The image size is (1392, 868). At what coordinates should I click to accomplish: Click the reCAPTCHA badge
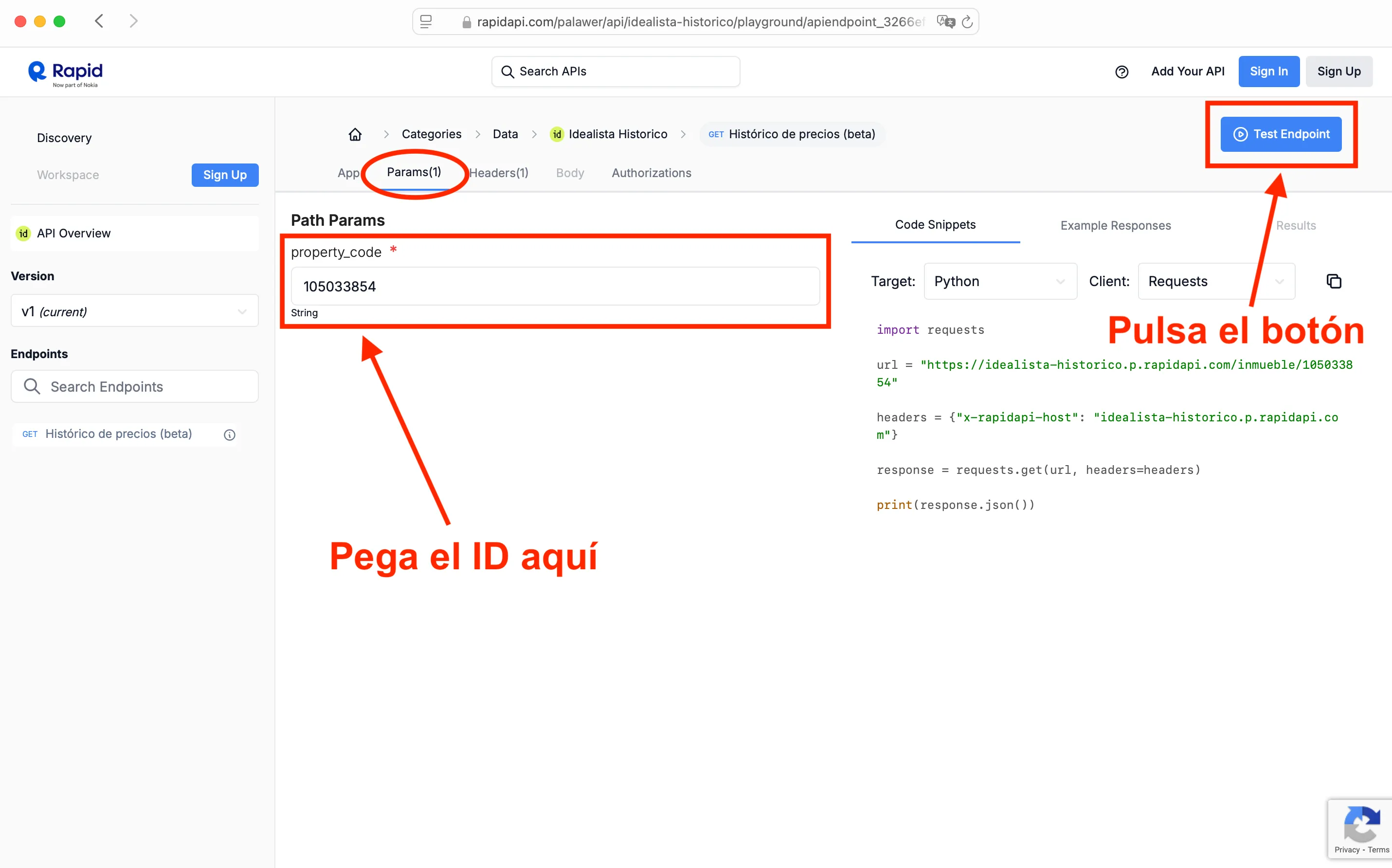click(x=1360, y=829)
